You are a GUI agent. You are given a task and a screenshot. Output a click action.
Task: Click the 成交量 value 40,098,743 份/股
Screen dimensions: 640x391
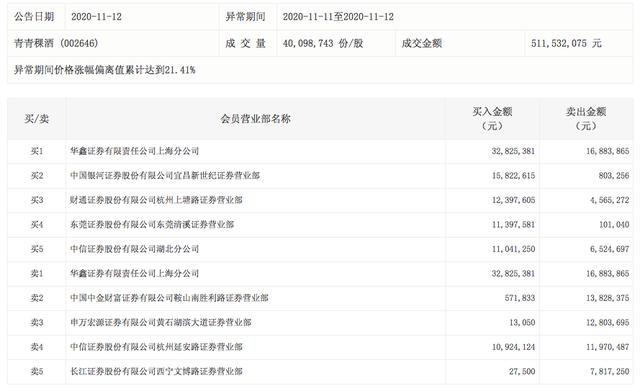pyautogui.click(x=322, y=43)
